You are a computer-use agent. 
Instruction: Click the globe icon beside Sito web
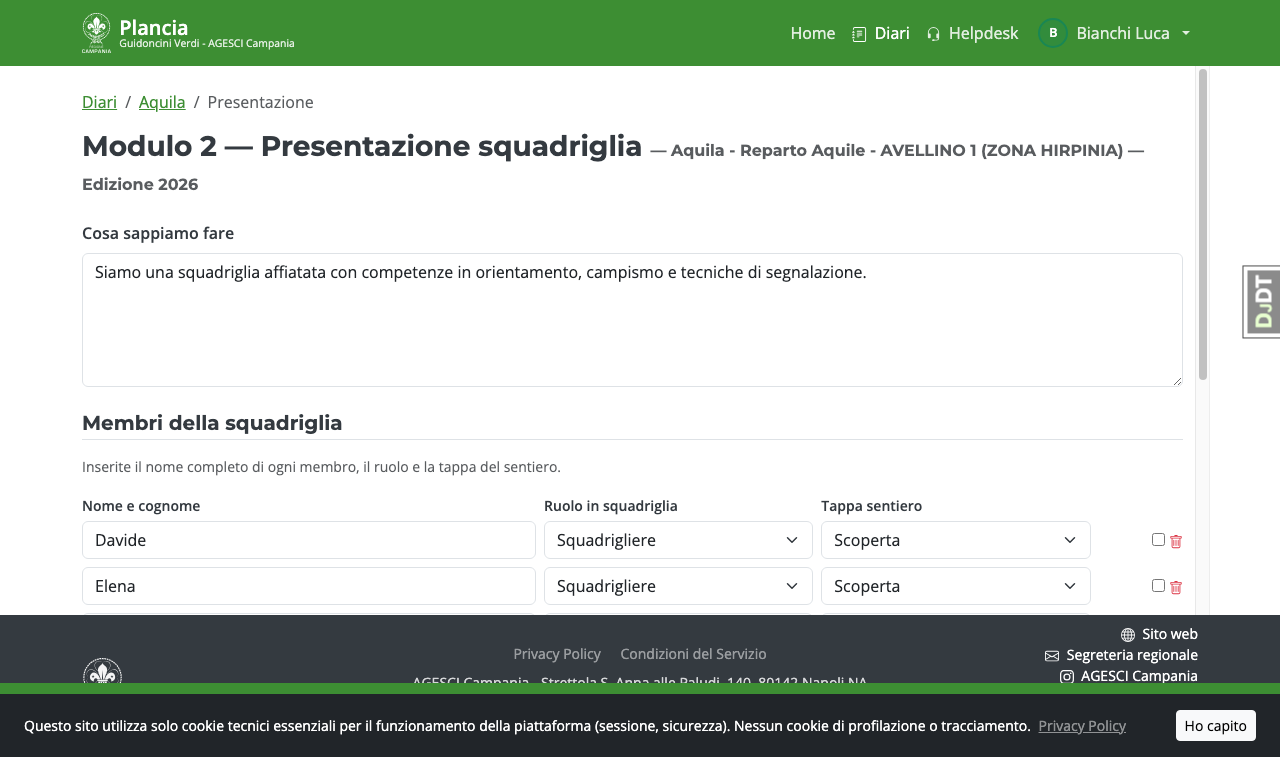(1128, 635)
